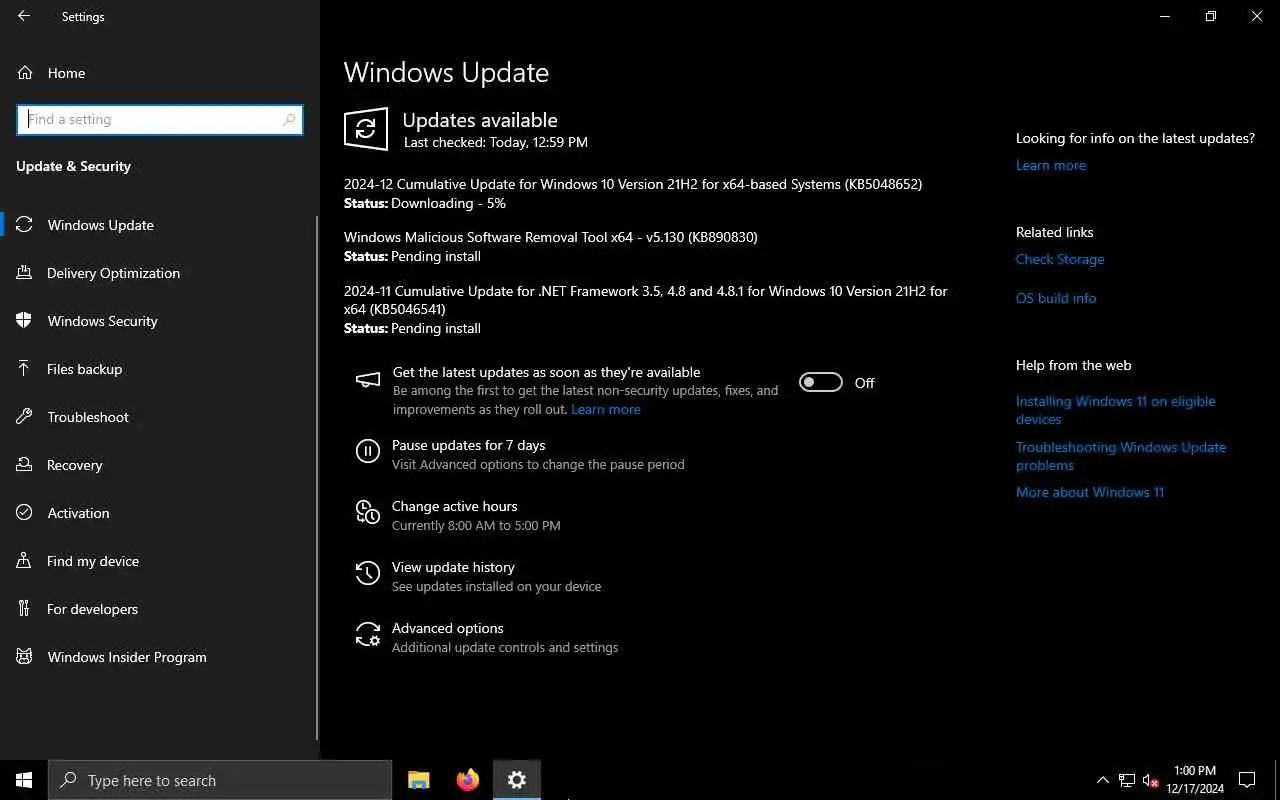Show hidden system tray icons chevron
1280x800 pixels.
(x=1103, y=780)
